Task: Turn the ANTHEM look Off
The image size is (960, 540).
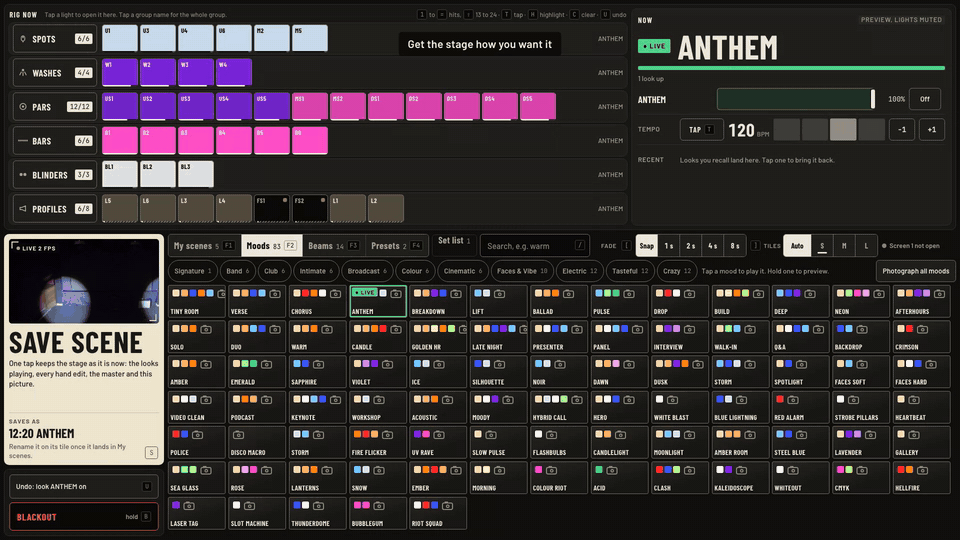Action: (924, 99)
